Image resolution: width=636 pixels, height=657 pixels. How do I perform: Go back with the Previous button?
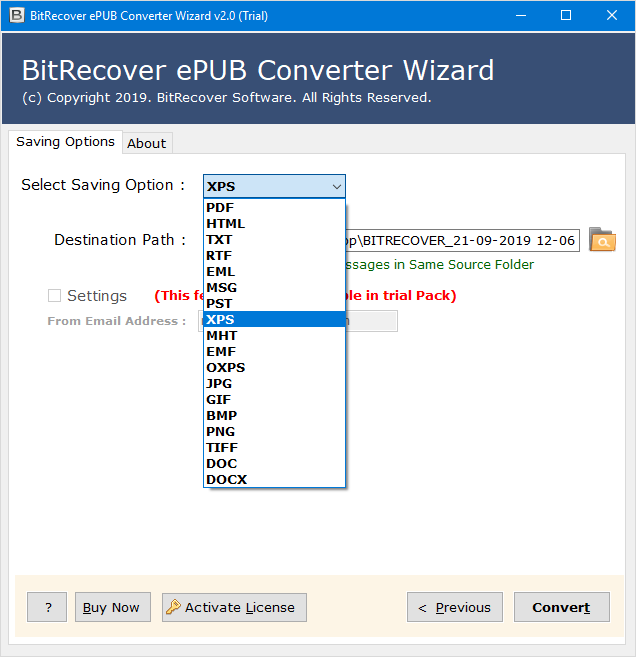[455, 607]
